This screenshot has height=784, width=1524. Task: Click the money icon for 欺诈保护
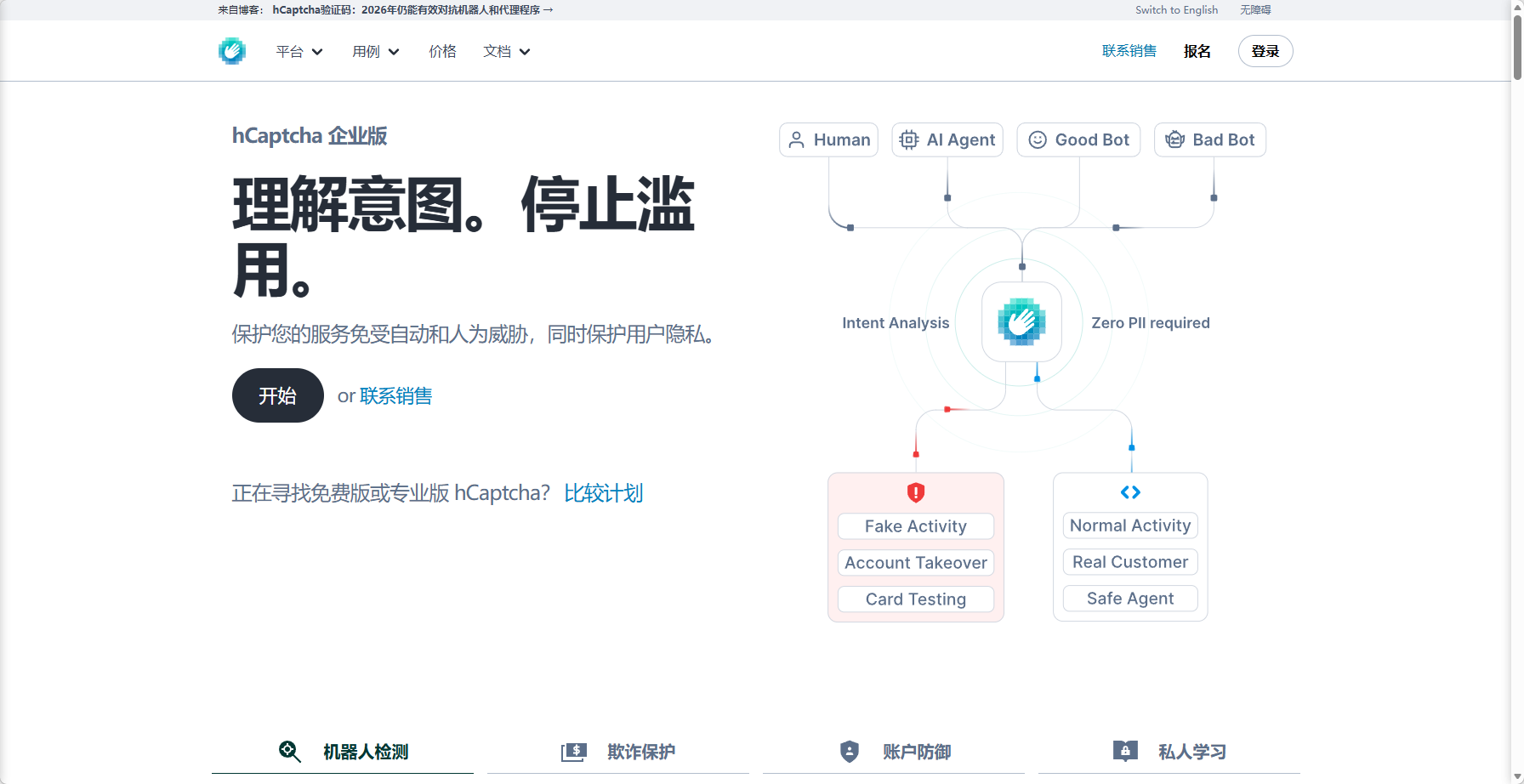[574, 752]
